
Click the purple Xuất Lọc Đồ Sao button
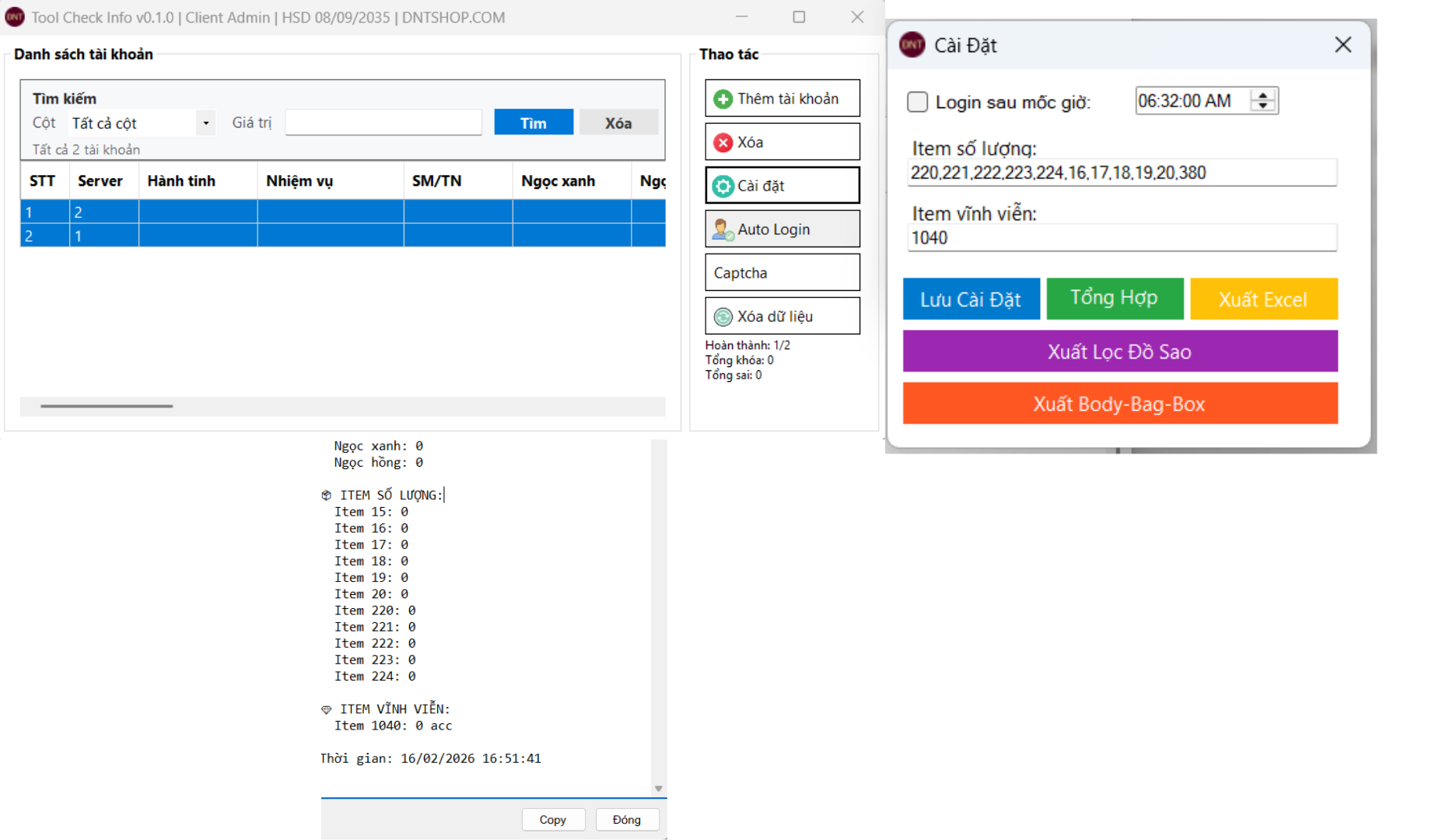tap(1119, 352)
